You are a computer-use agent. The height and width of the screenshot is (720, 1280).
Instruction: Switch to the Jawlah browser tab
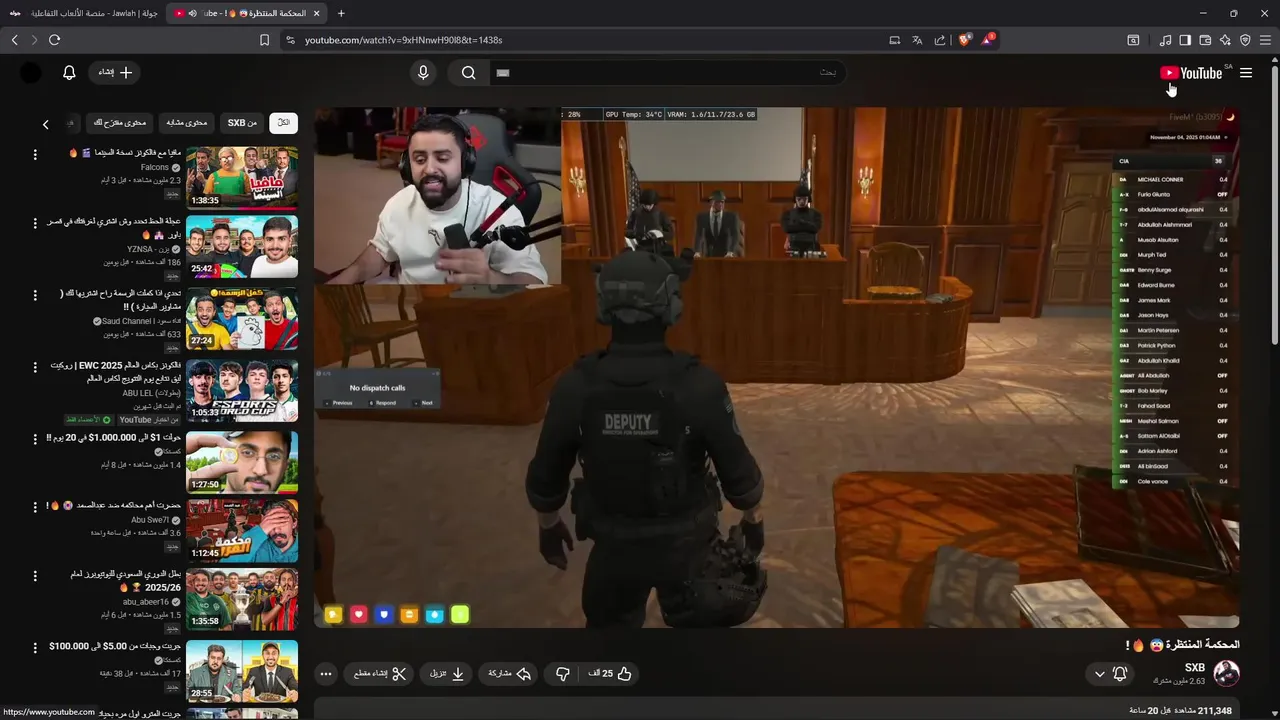pyautogui.click(x=84, y=13)
